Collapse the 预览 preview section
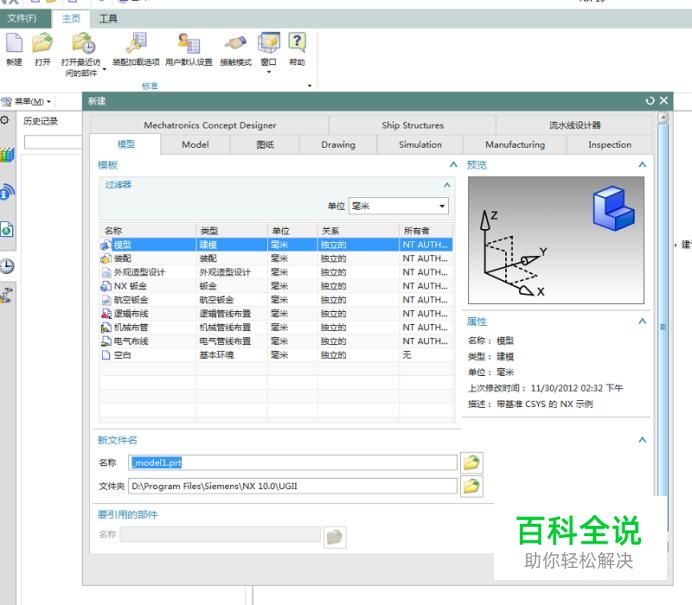The width and height of the screenshot is (692, 605). point(642,165)
